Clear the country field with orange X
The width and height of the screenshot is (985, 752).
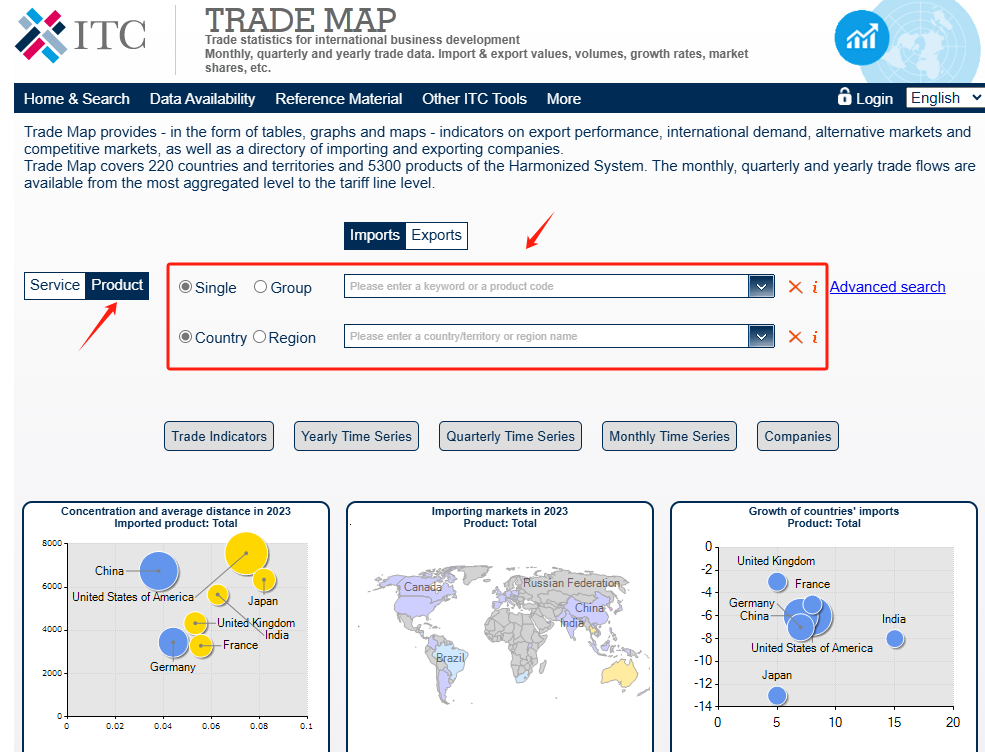[795, 337]
